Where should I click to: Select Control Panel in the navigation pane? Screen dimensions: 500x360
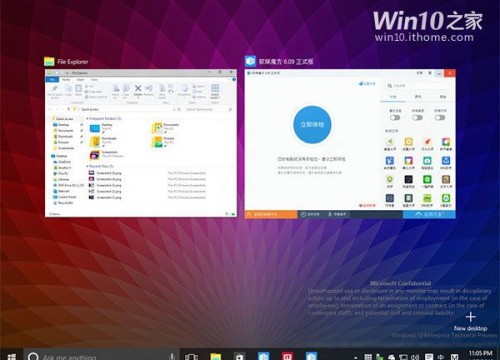[65, 197]
